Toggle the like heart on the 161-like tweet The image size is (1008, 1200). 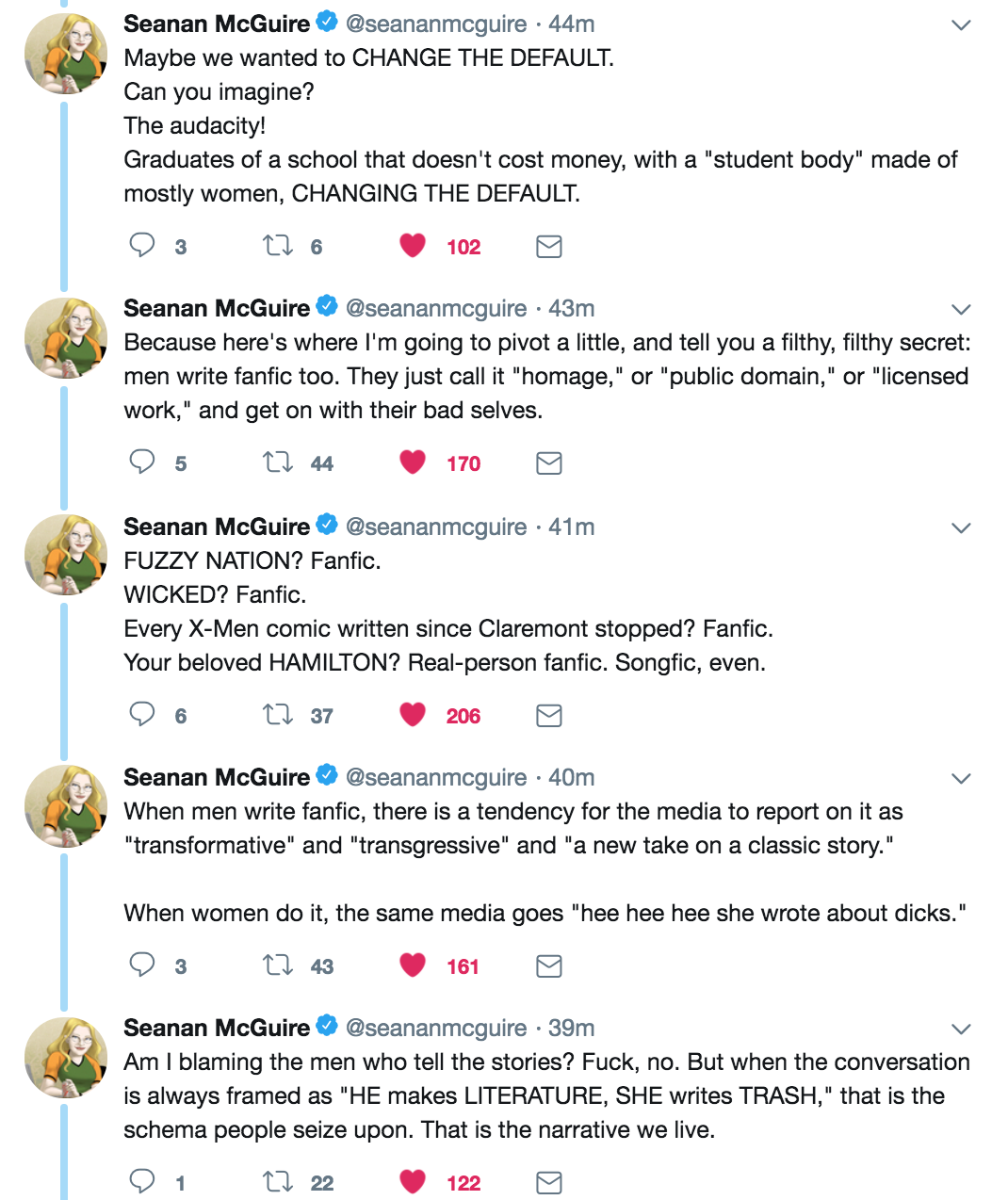[413, 965]
